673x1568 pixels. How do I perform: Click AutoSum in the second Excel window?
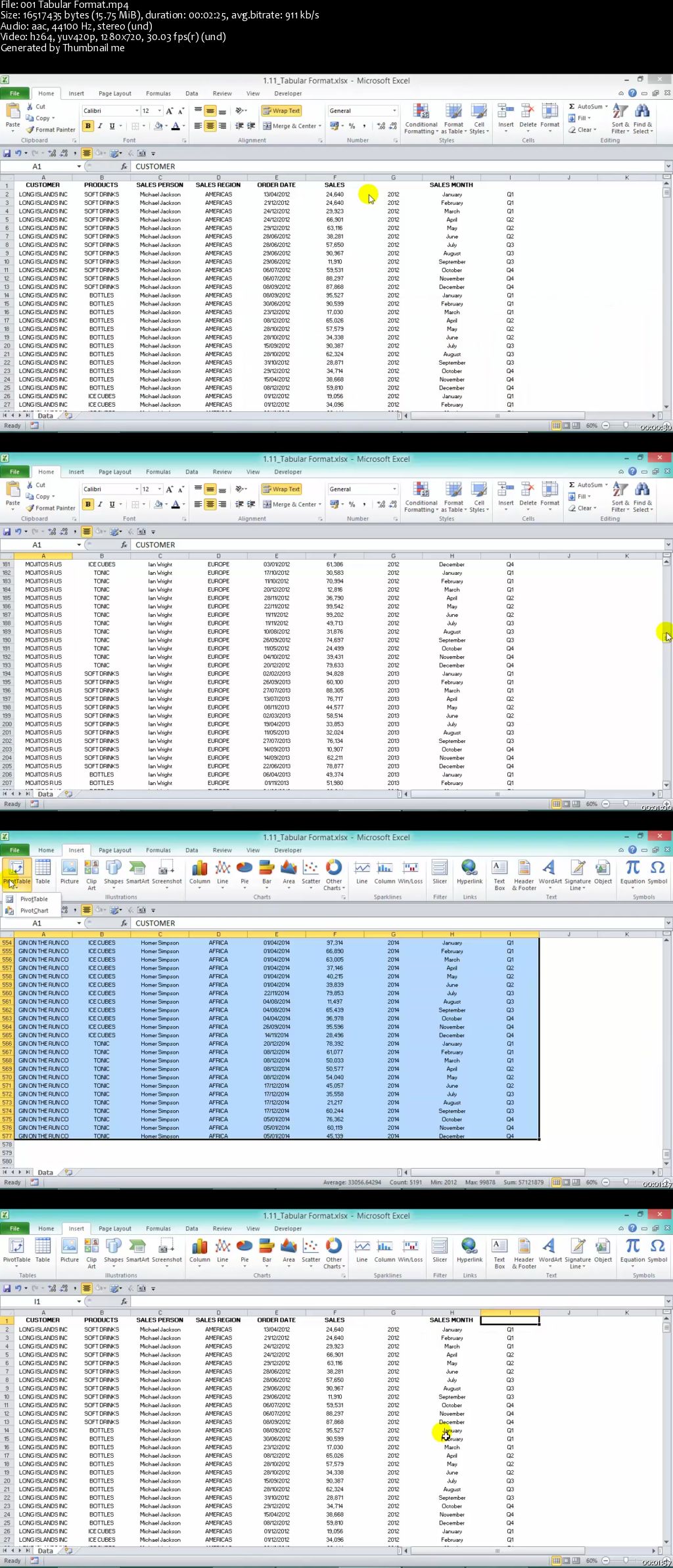(x=588, y=485)
